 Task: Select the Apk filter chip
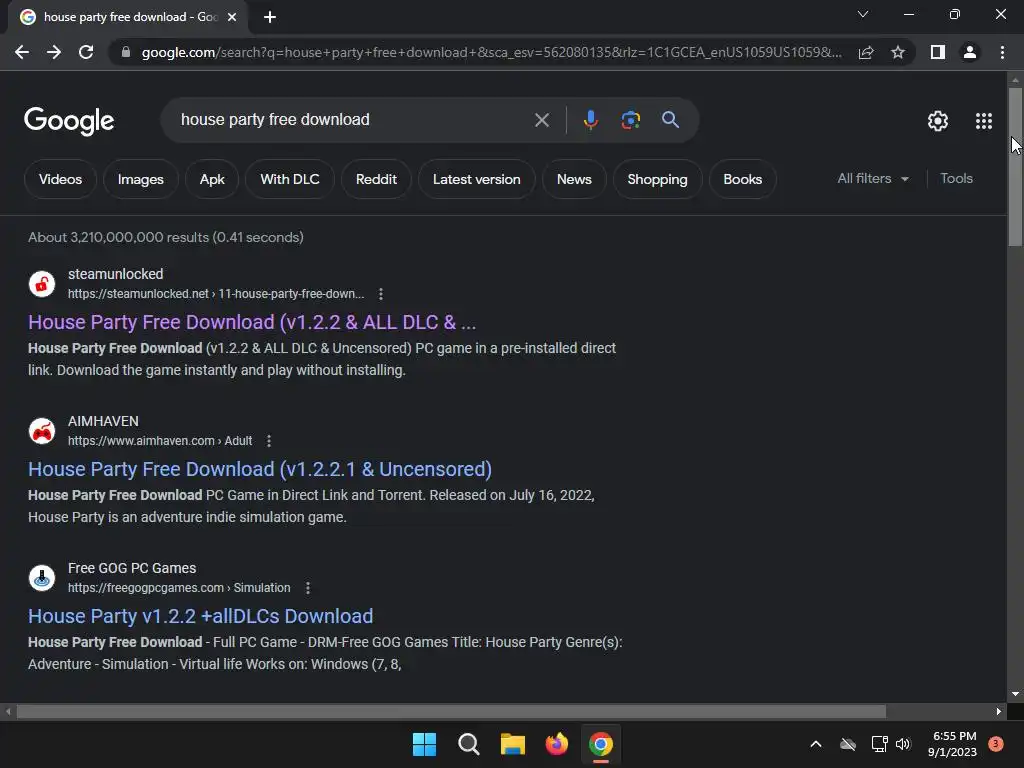(212, 179)
